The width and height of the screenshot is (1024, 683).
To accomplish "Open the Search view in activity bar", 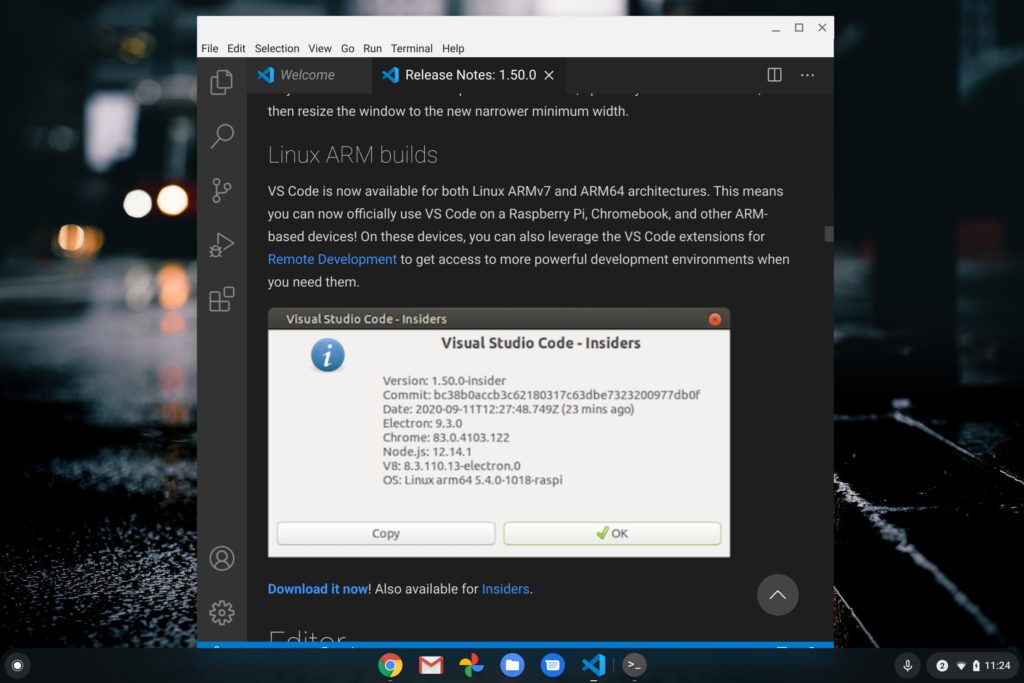I will point(222,136).
